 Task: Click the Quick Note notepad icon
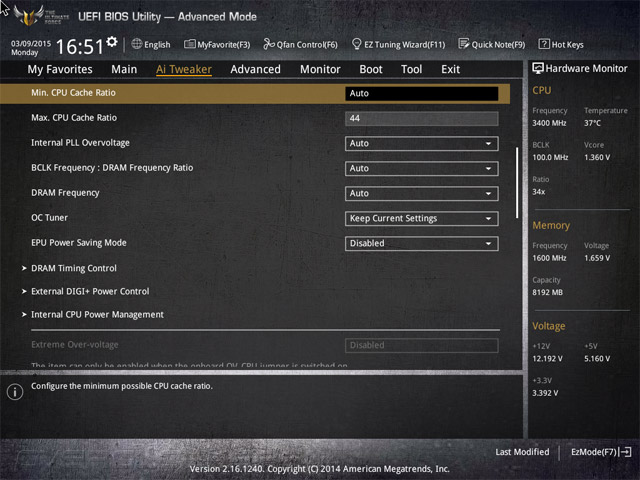[x=464, y=44]
